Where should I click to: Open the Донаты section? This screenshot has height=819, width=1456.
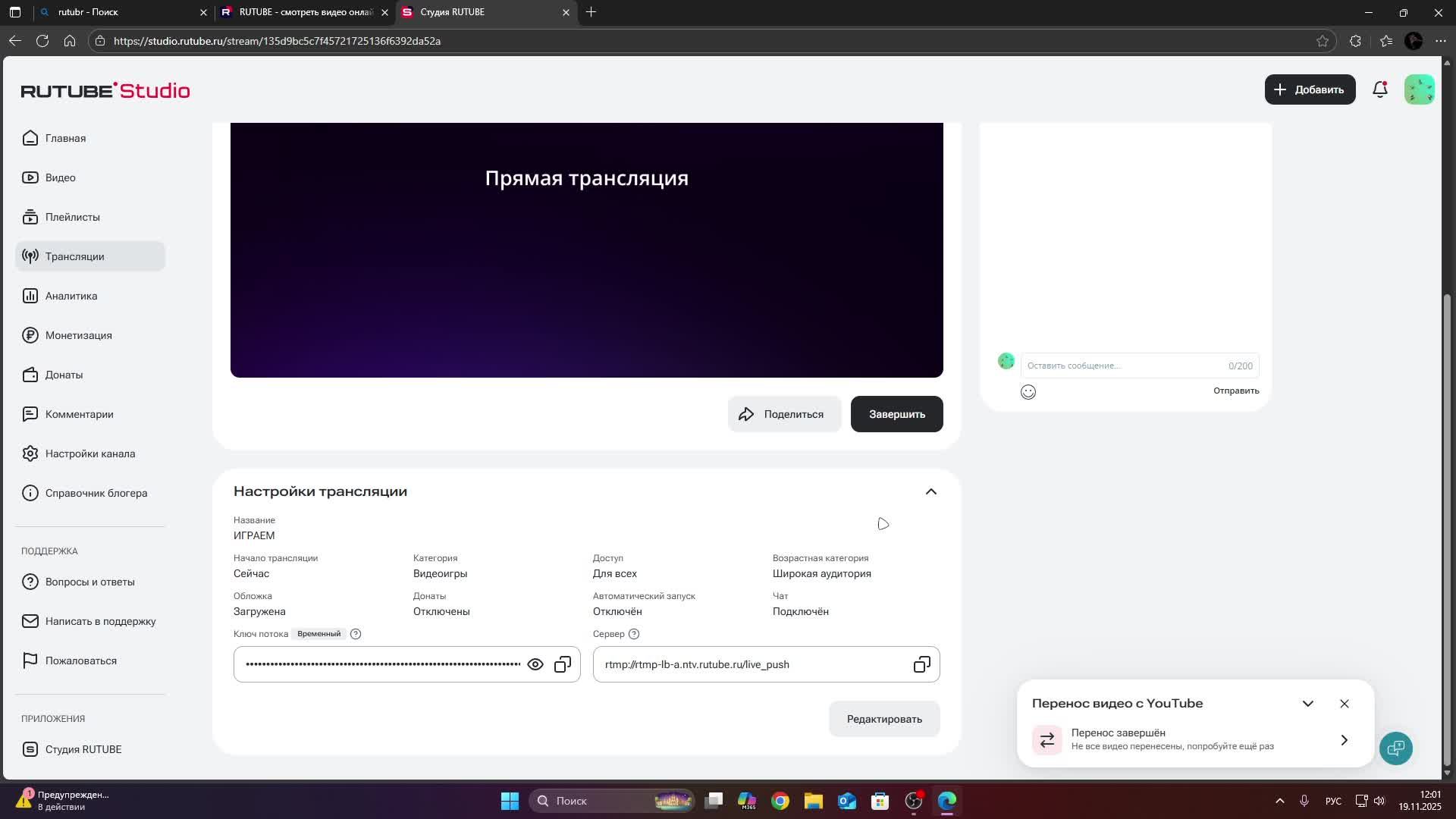pyautogui.click(x=64, y=375)
